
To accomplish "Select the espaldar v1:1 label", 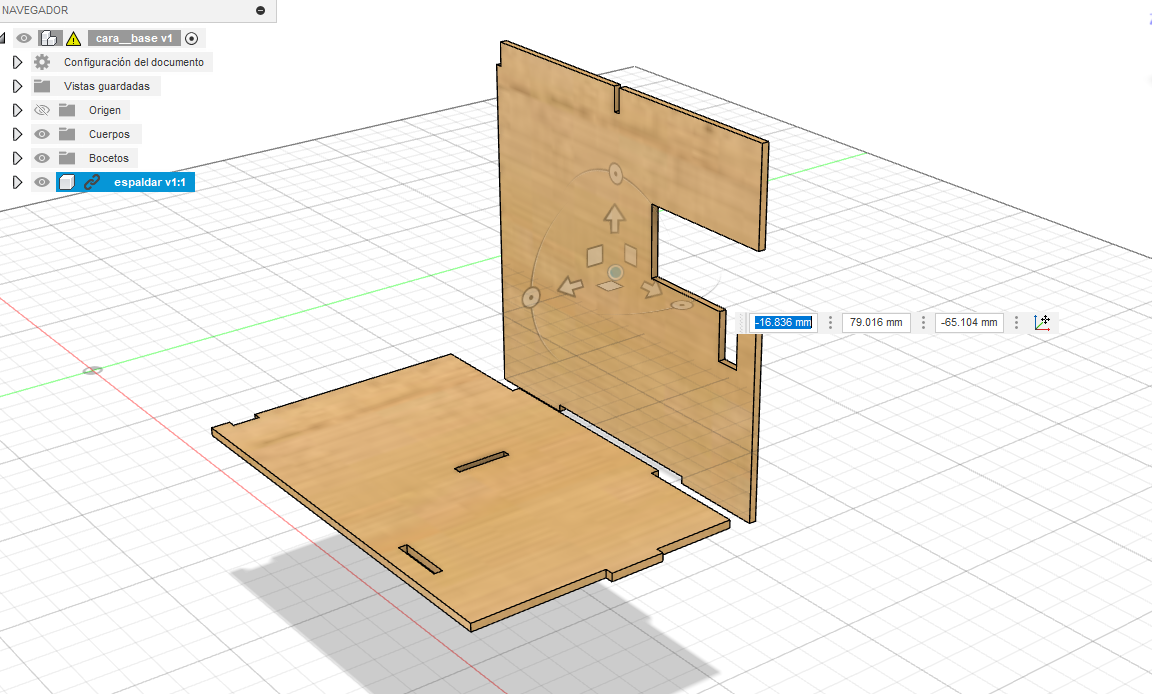I will click(x=150, y=182).
